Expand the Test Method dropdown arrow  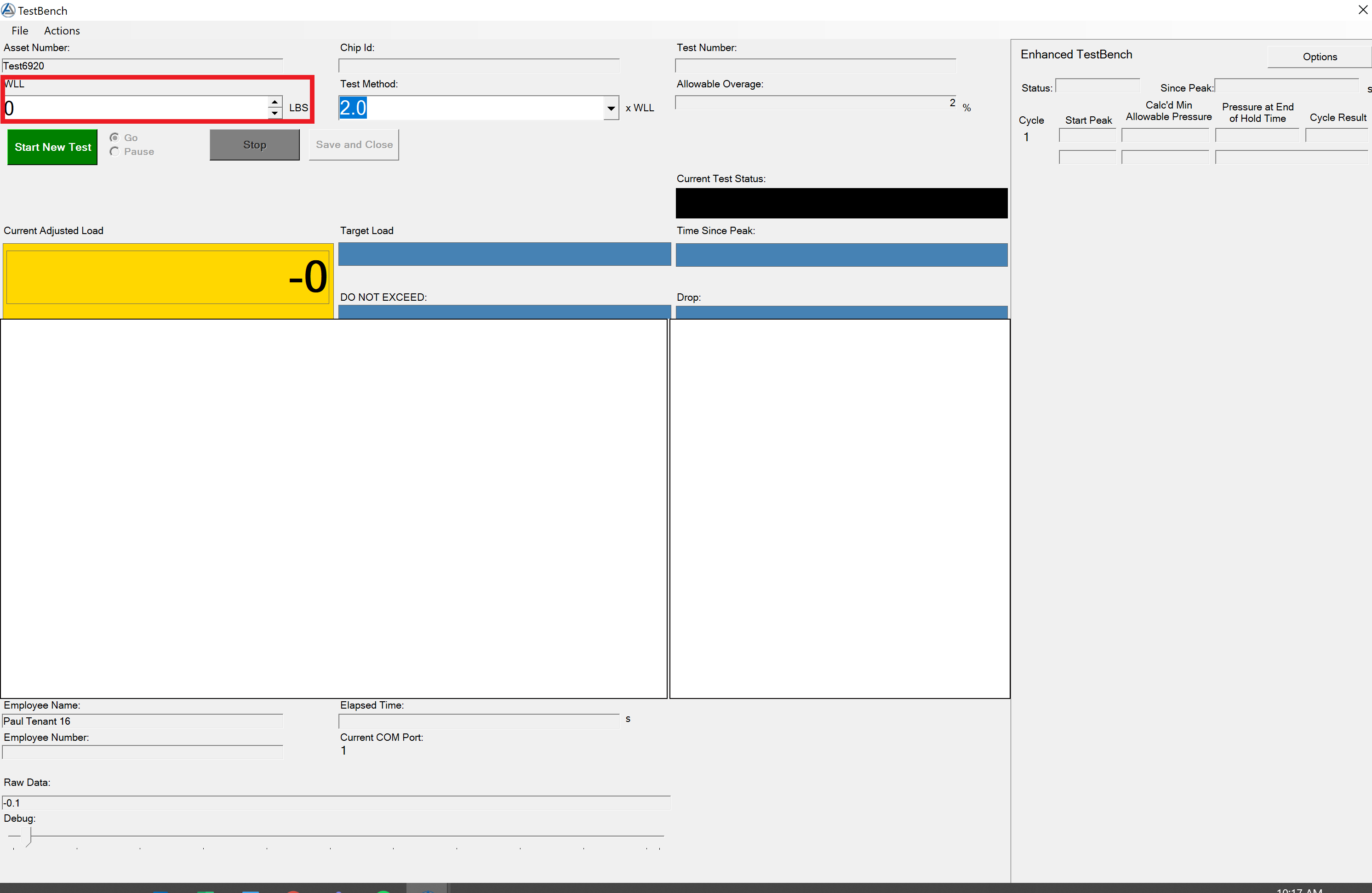(x=611, y=108)
